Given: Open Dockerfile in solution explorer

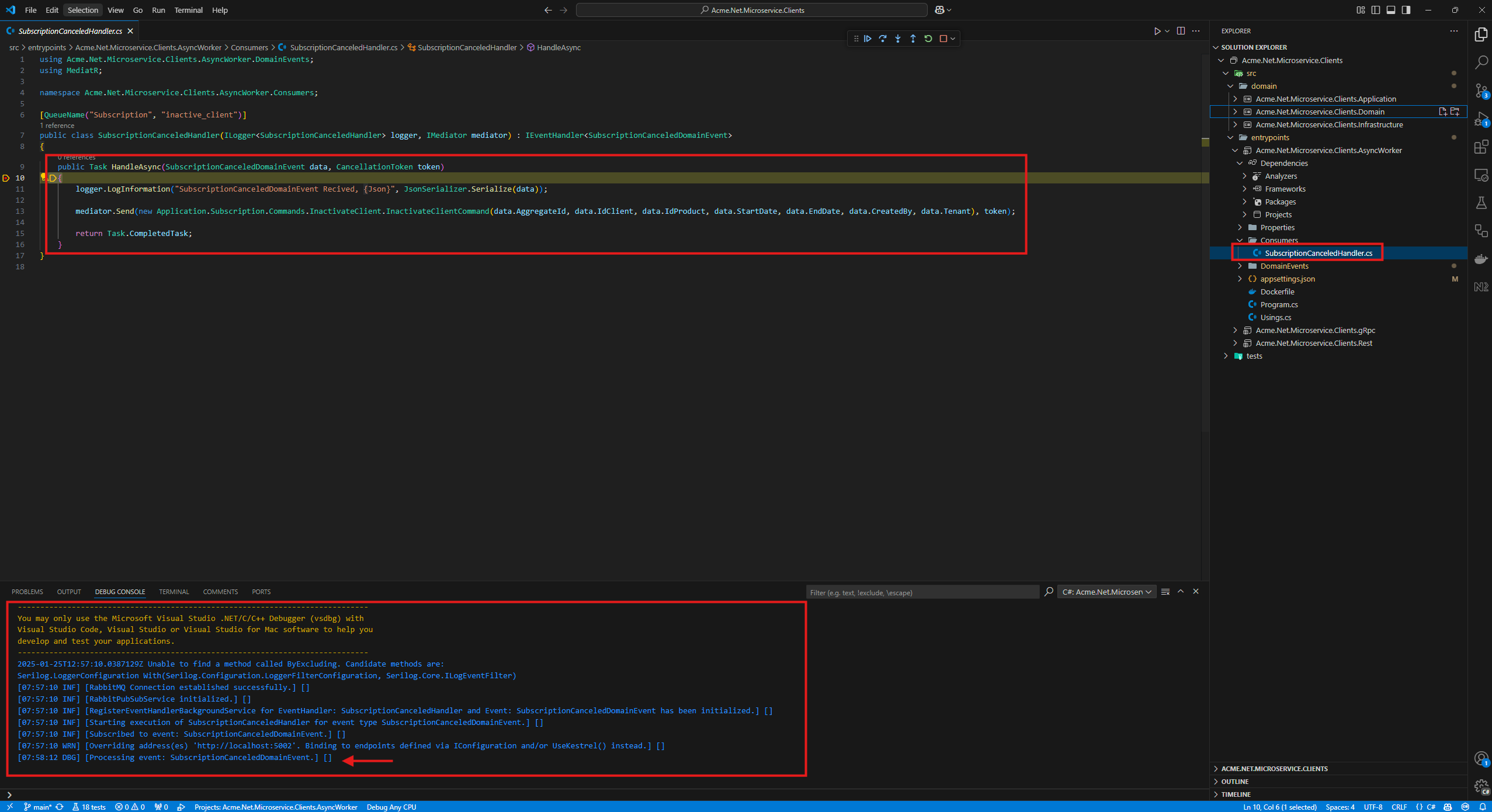Looking at the screenshot, I should 1277,292.
